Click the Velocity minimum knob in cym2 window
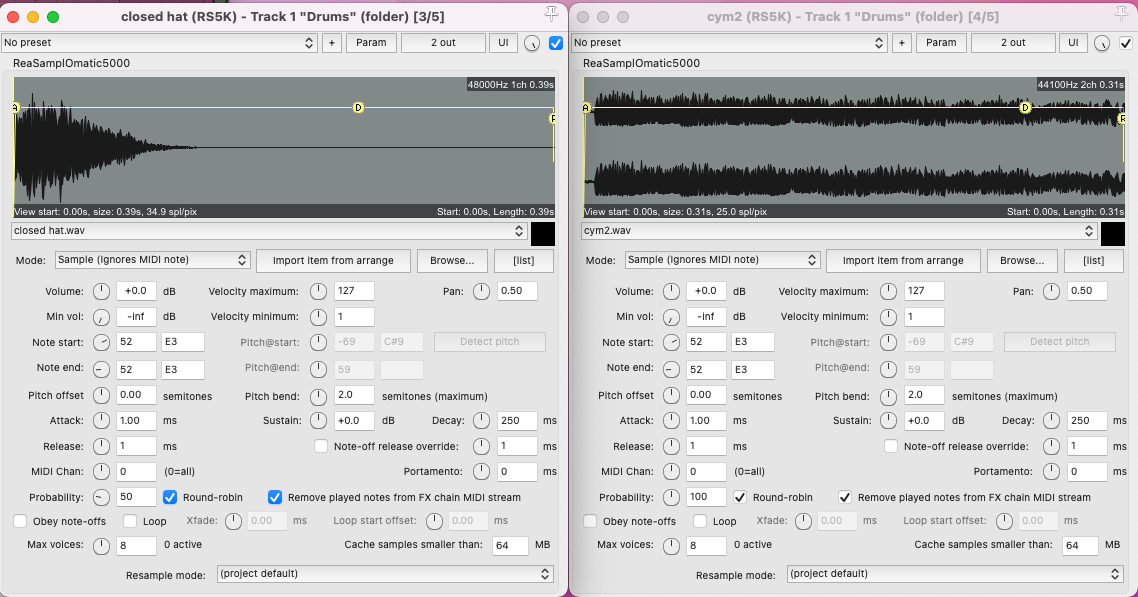Viewport: 1138px width, 597px height. click(x=888, y=317)
